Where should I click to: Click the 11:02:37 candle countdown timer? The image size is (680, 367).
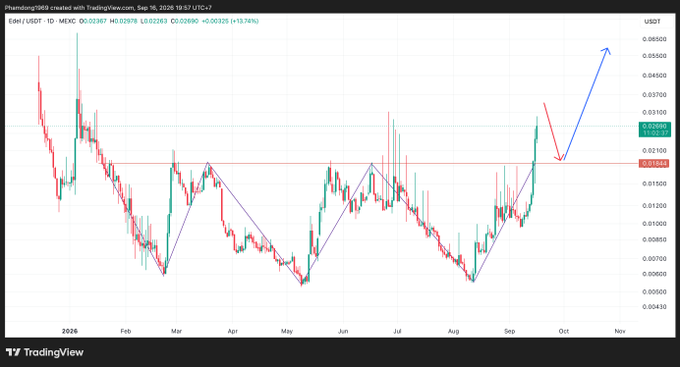coord(655,133)
